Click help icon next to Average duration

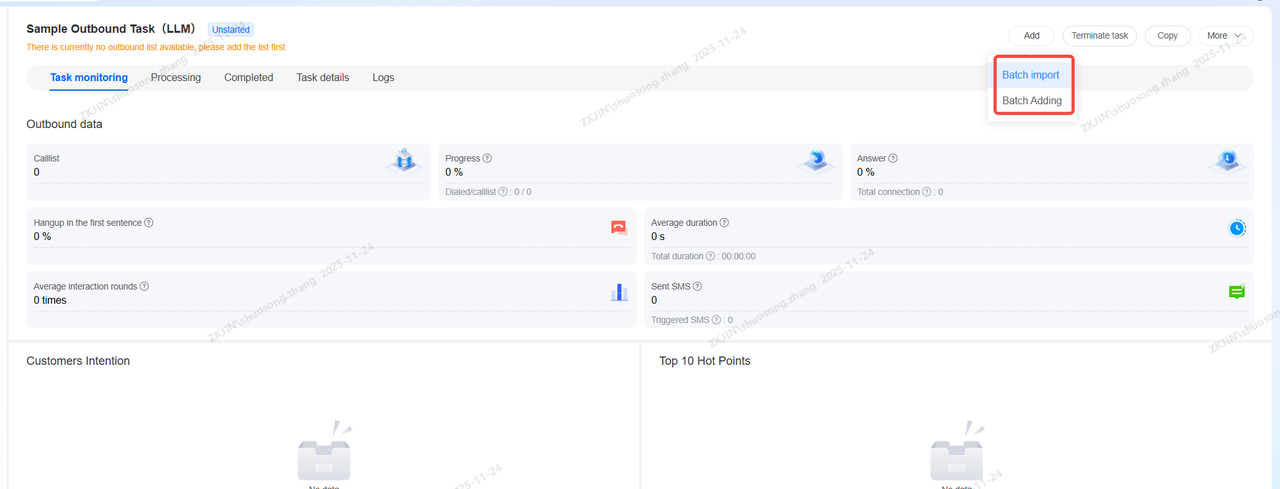(724, 223)
